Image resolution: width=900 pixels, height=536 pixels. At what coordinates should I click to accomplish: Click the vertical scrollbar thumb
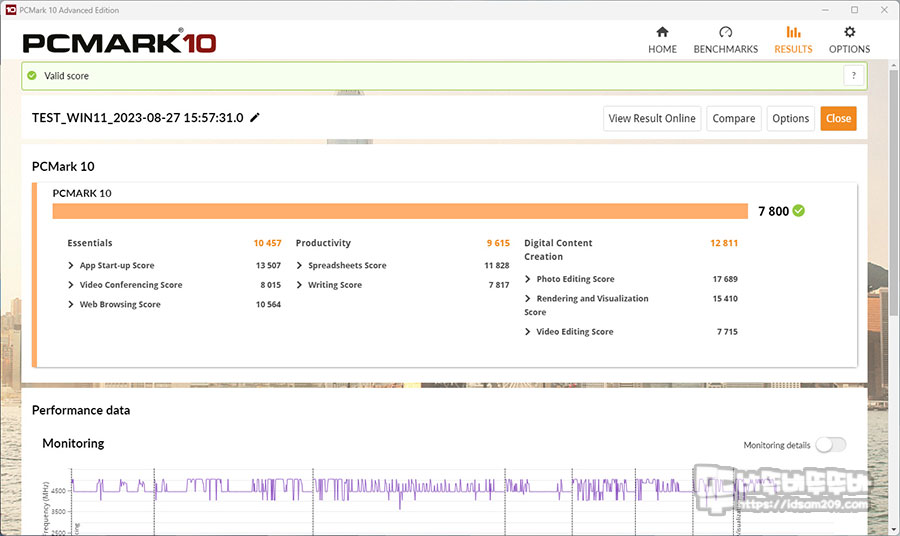893,193
